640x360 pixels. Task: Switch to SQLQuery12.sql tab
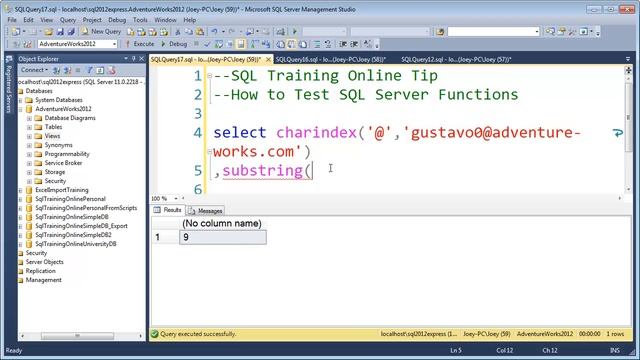click(456, 59)
